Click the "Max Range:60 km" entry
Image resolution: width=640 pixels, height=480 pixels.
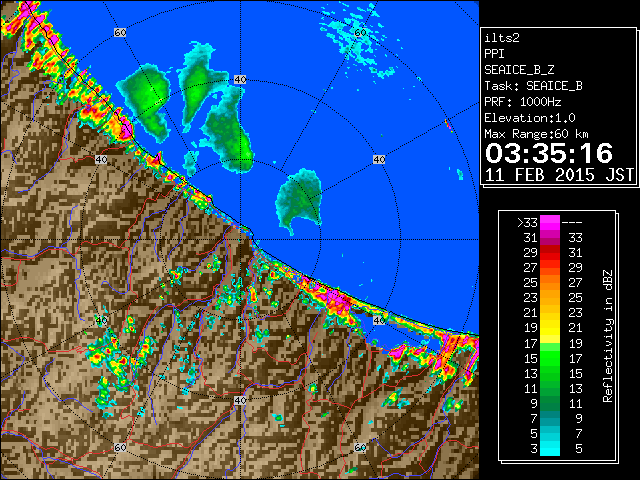point(536,134)
